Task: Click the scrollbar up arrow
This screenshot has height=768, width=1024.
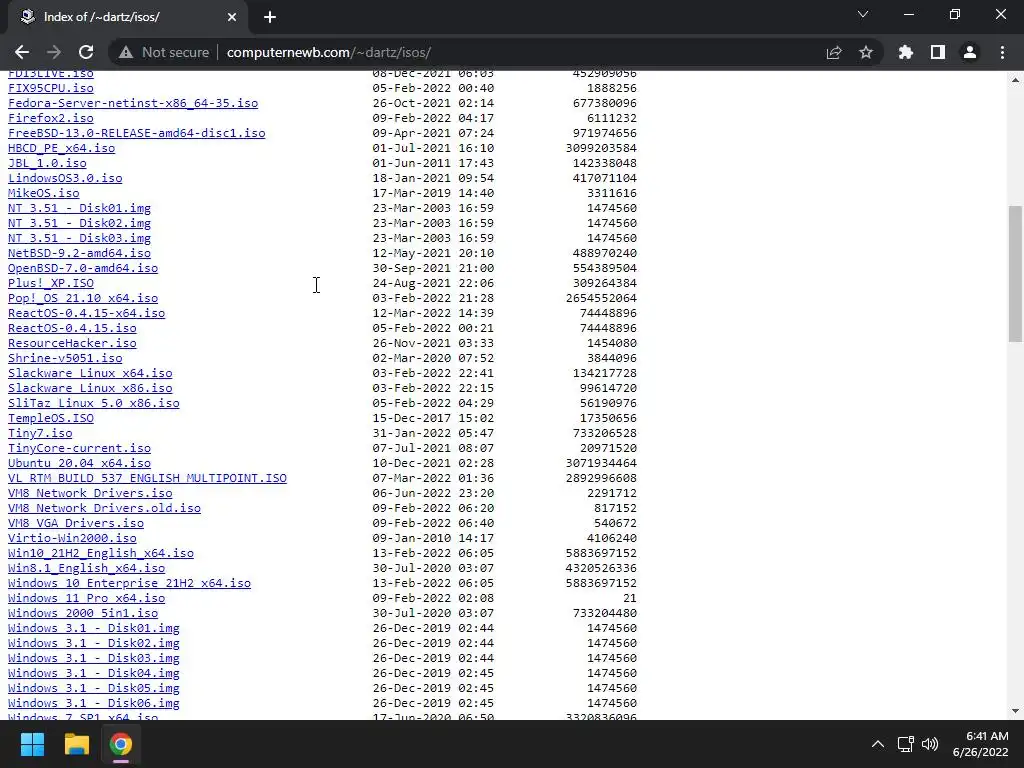Action: click(1015, 80)
